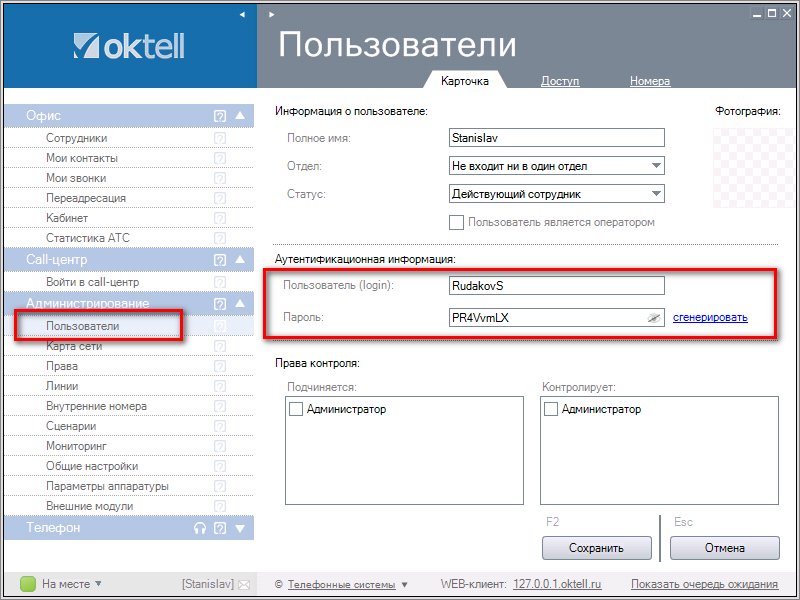This screenshot has height=600, width=800.
Task: Switch to the Номера tab
Action: pos(650,81)
